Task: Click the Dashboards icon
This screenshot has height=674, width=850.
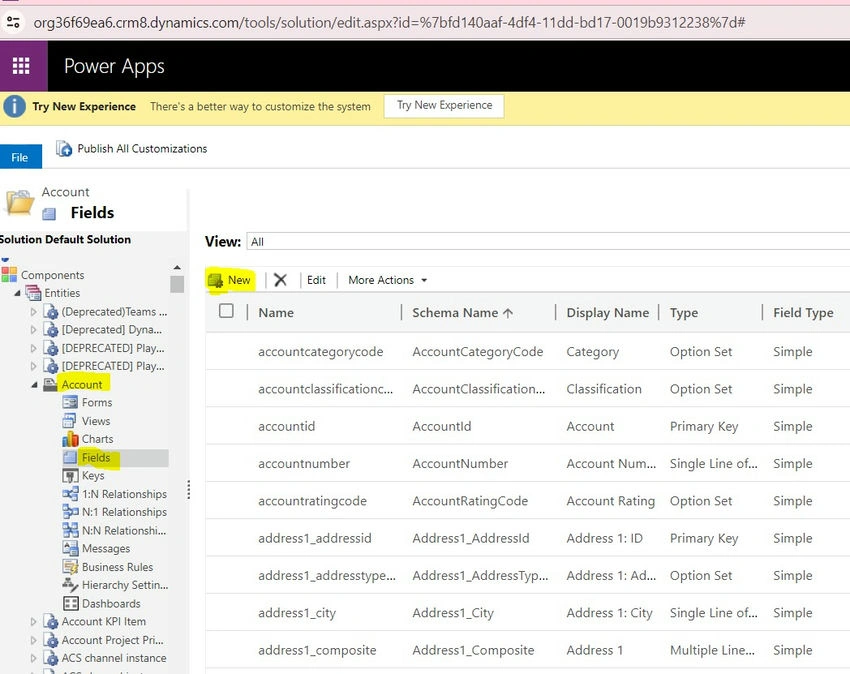Action: (70, 604)
